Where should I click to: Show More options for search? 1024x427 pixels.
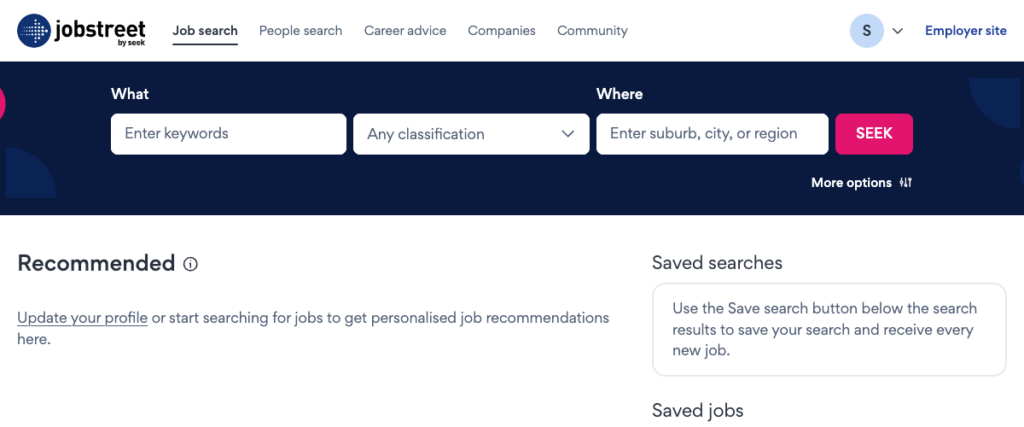[x=851, y=183]
